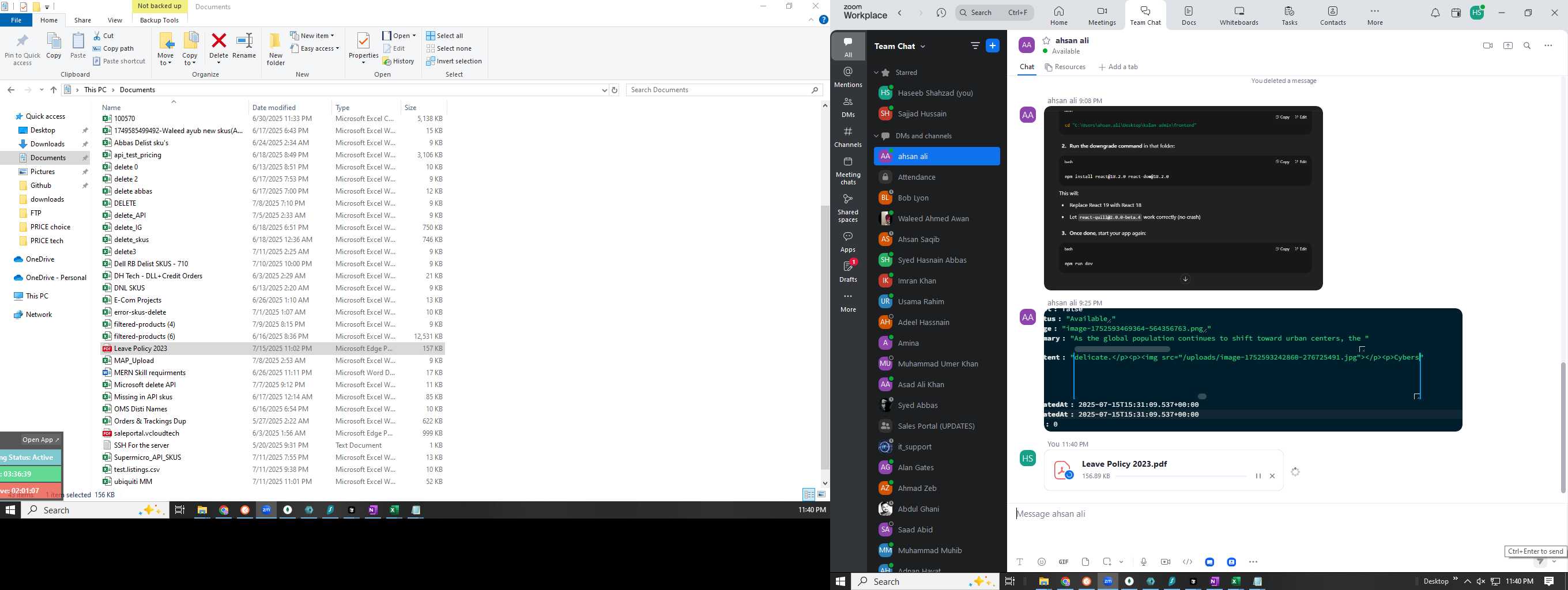Open the Tasks tab in Zoom
The height and width of the screenshot is (590, 1568).
(x=1289, y=16)
